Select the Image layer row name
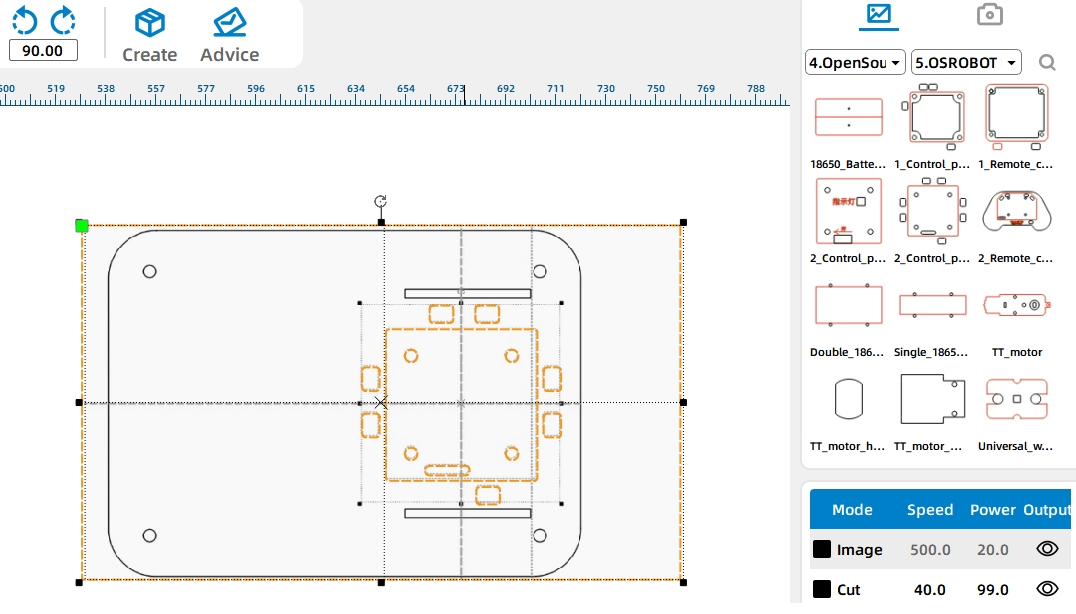This screenshot has height=614, width=1076. 859,550
